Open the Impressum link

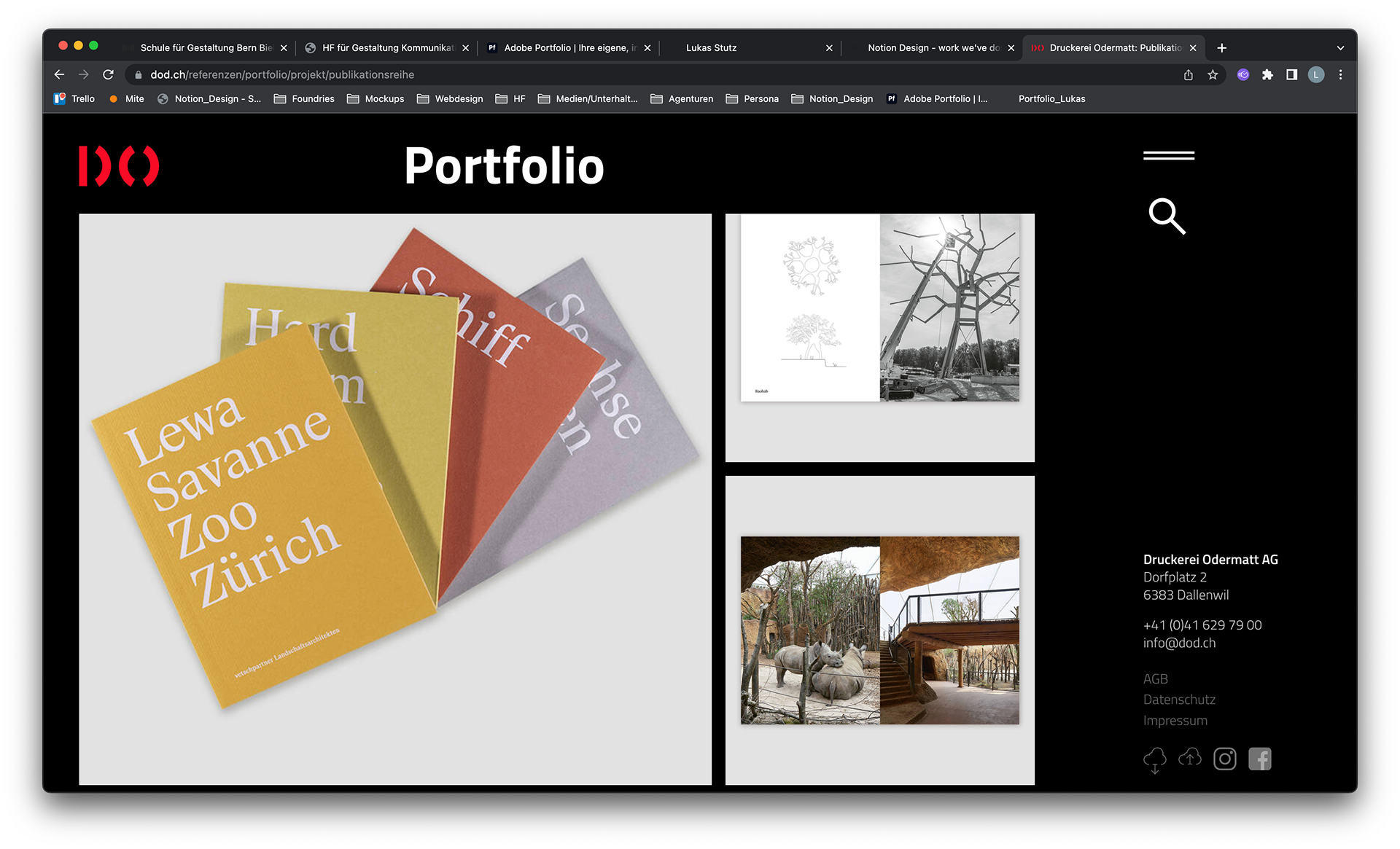click(x=1175, y=721)
